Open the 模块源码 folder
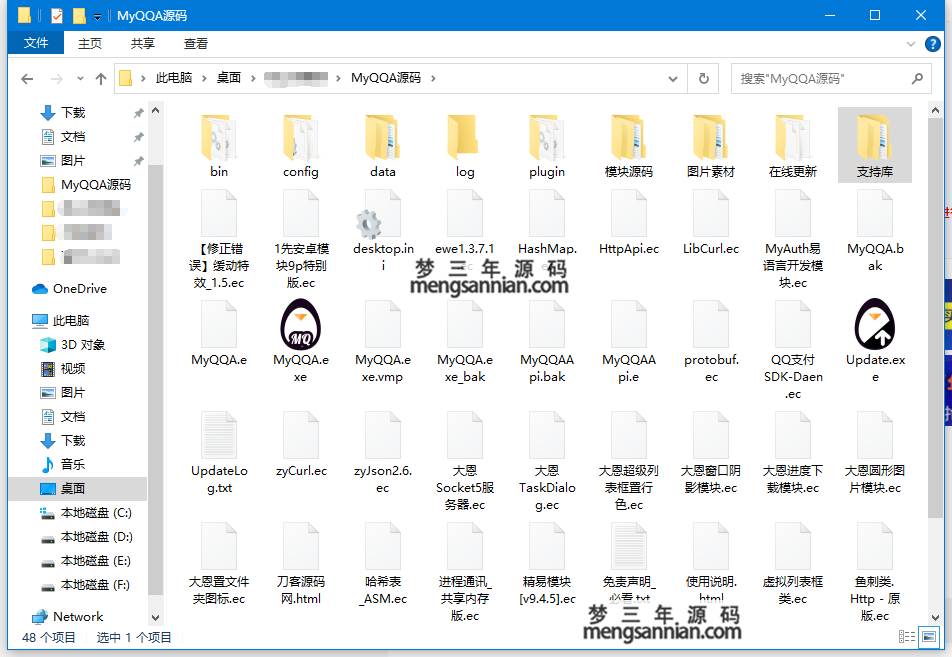This screenshot has height=657, width=952. [628, 146]
